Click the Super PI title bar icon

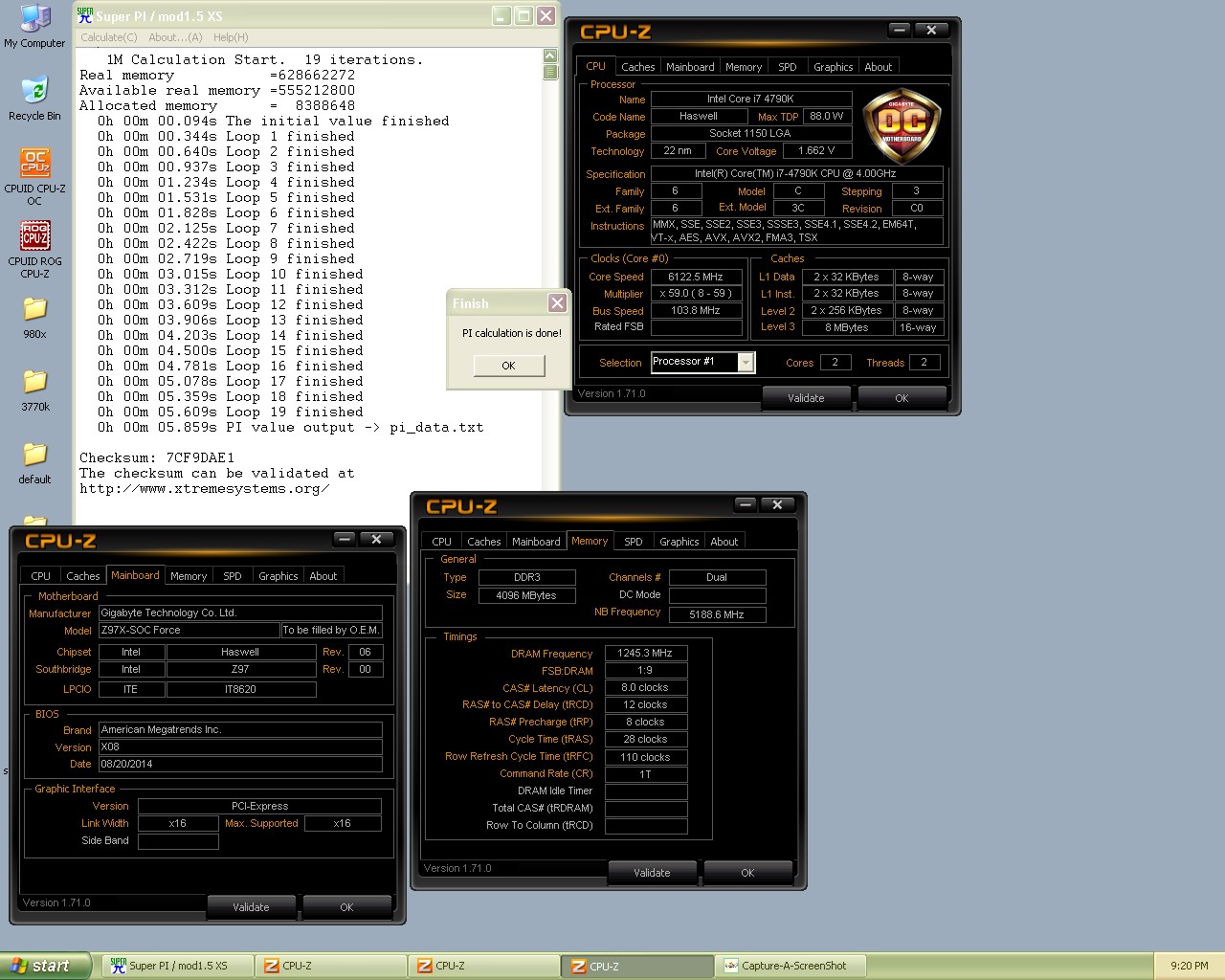(85, 15)
